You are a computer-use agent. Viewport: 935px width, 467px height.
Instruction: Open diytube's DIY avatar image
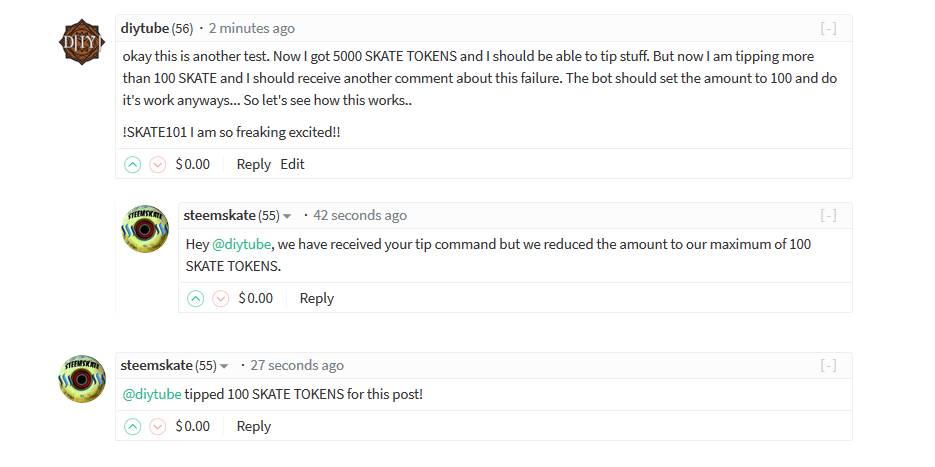click(x=82, y=42)
